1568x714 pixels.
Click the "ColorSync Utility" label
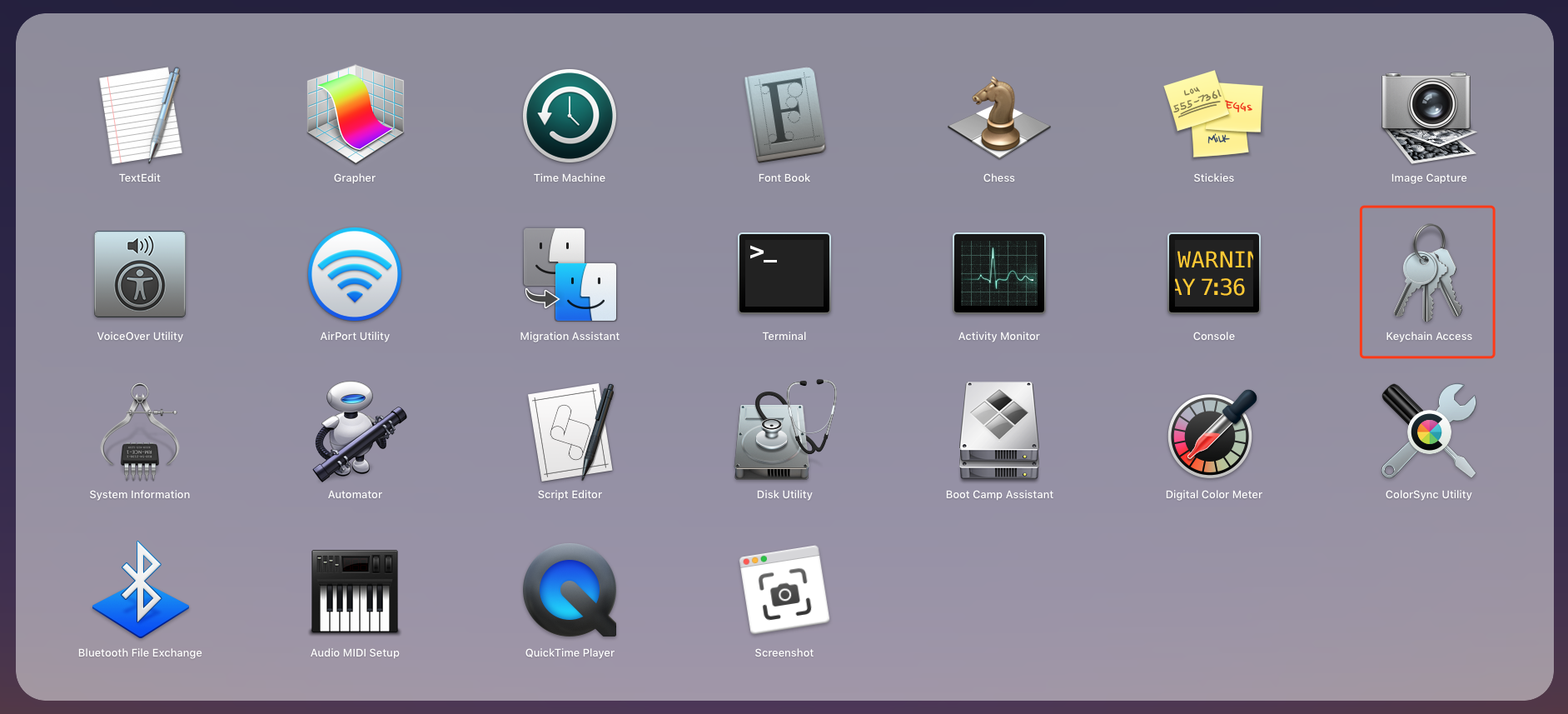[x=1429, y=495]
